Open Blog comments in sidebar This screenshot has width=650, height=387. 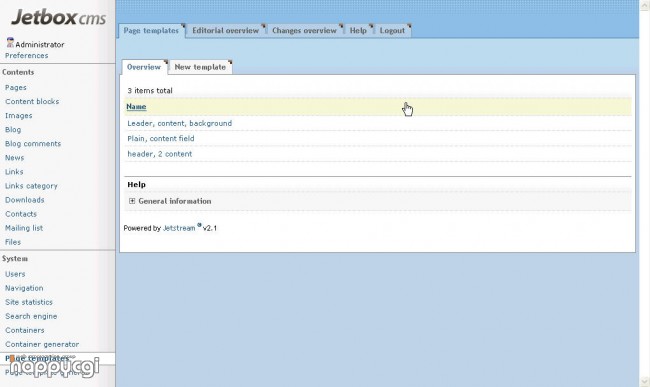(x=33, y=144)
